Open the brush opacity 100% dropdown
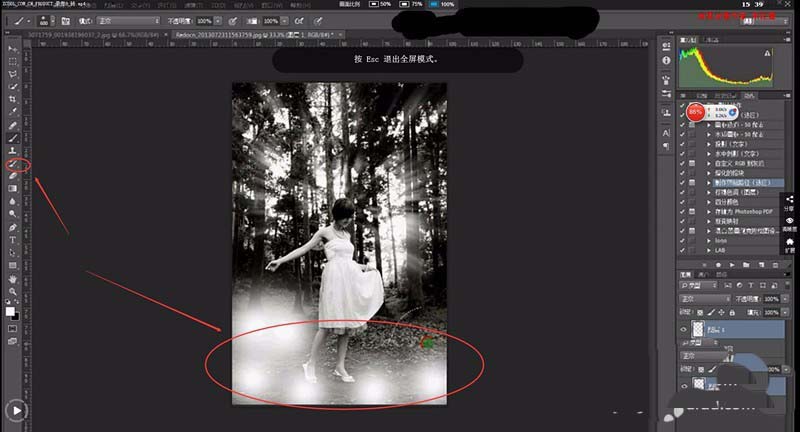Viewport: 800px width, 432px height. tap(218, 20)
